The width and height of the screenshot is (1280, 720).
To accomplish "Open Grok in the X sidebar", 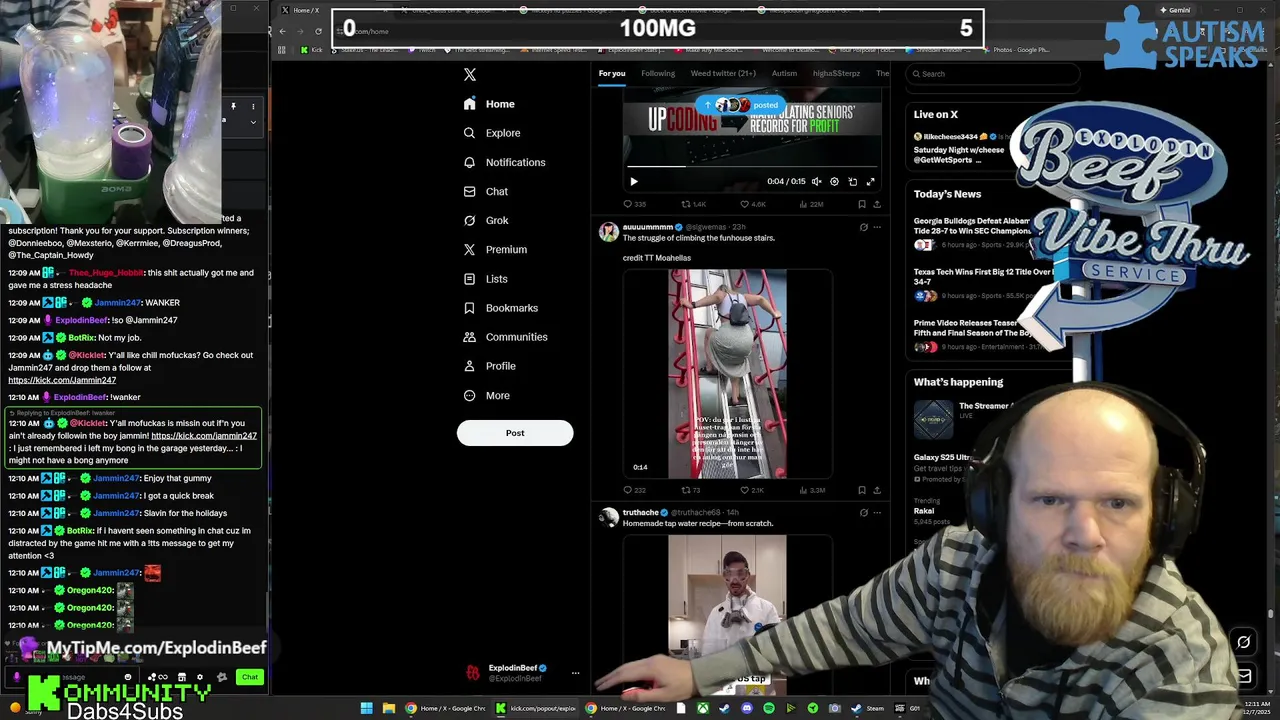I will [x=486, y=220].
